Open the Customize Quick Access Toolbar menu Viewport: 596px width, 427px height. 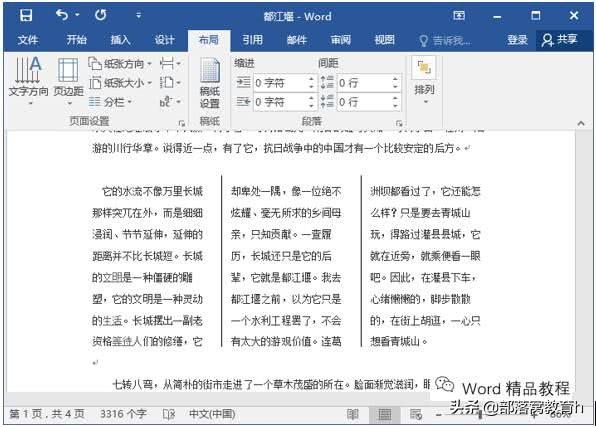[138, 15]
